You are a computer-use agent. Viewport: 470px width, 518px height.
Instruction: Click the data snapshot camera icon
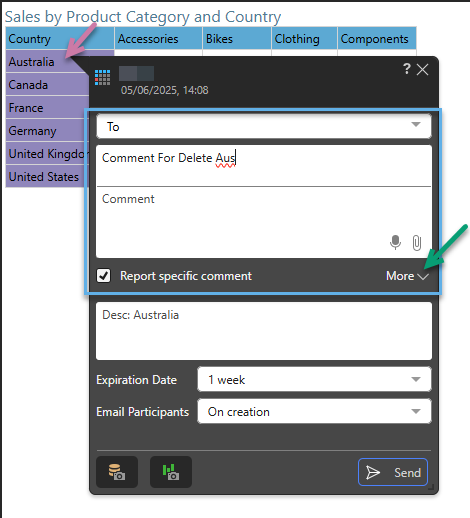point(117,472)
